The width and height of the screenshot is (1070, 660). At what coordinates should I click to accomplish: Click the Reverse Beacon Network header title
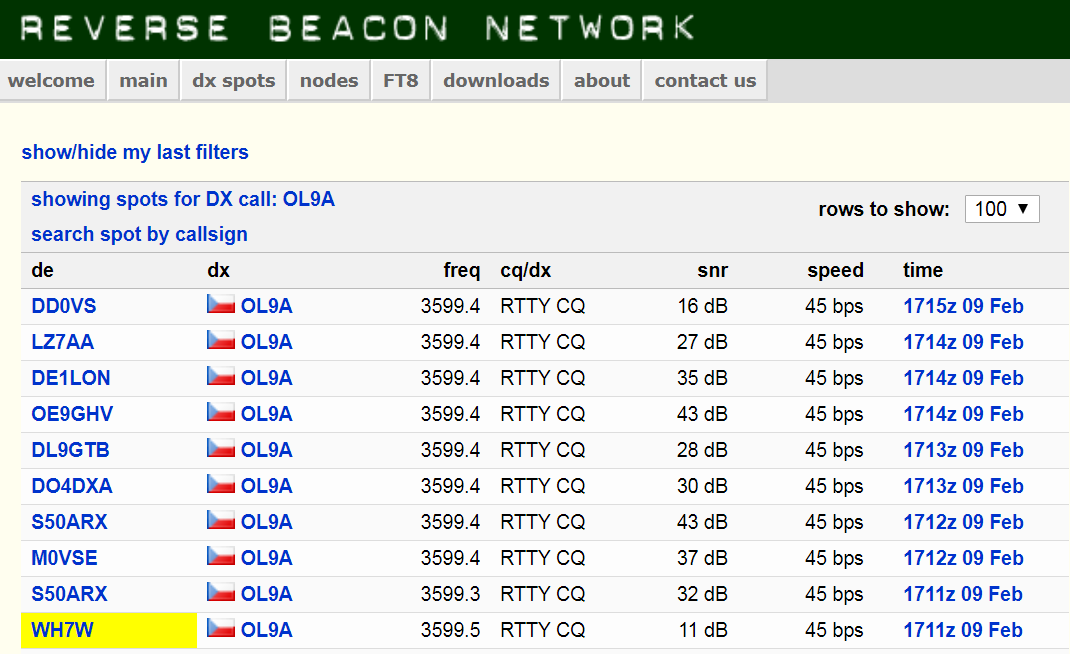click(358, 28)
